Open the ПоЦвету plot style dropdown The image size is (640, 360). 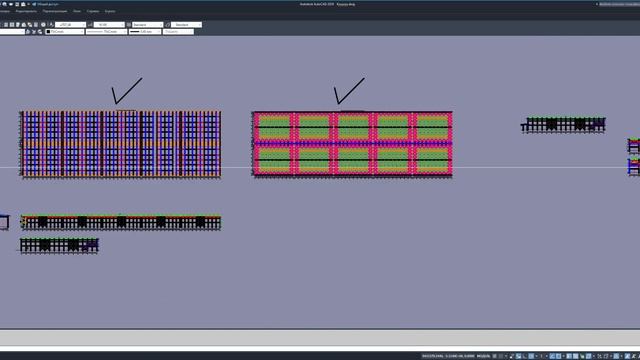click(x=178, y=31)
